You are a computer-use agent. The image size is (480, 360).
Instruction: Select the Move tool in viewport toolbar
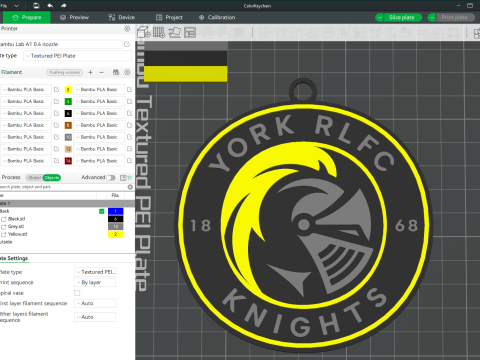[265, 32]
